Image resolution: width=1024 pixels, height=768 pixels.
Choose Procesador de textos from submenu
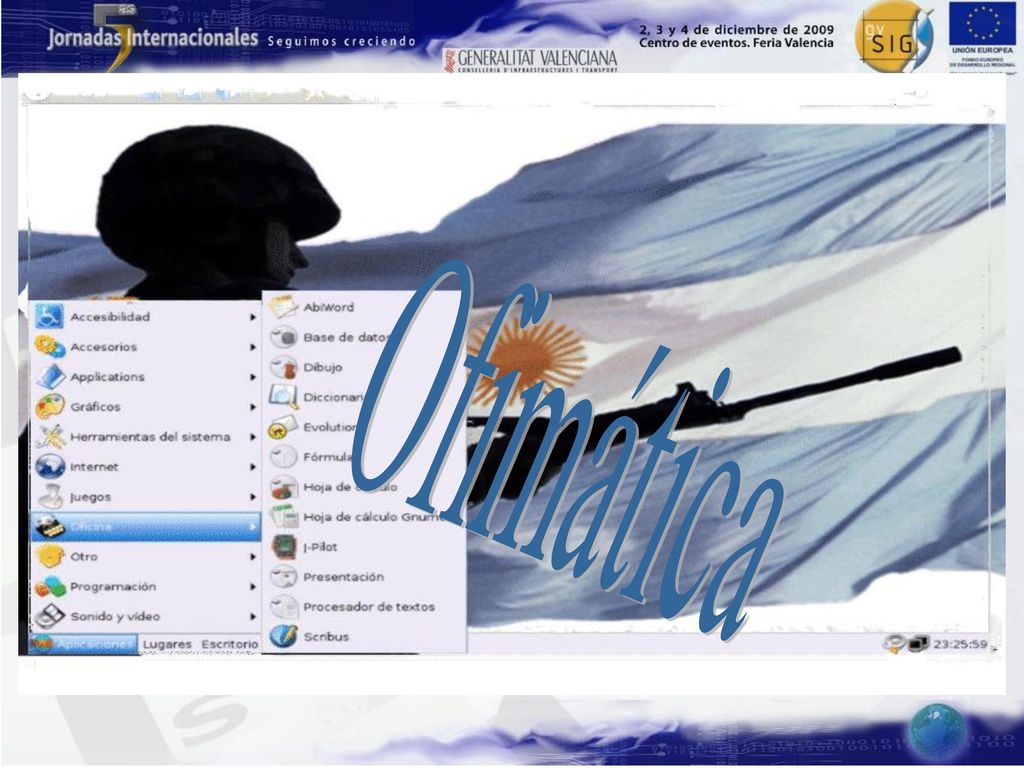pos(364,607)
